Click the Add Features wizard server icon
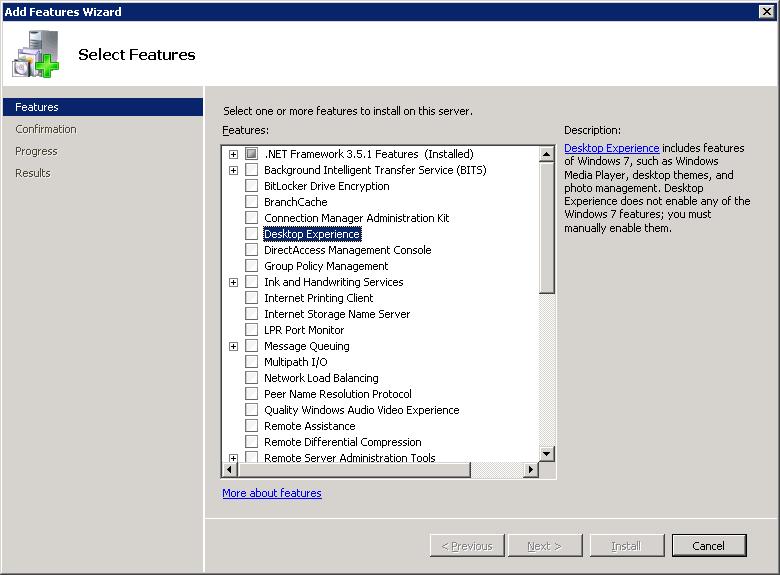 [x=36, y=54]
